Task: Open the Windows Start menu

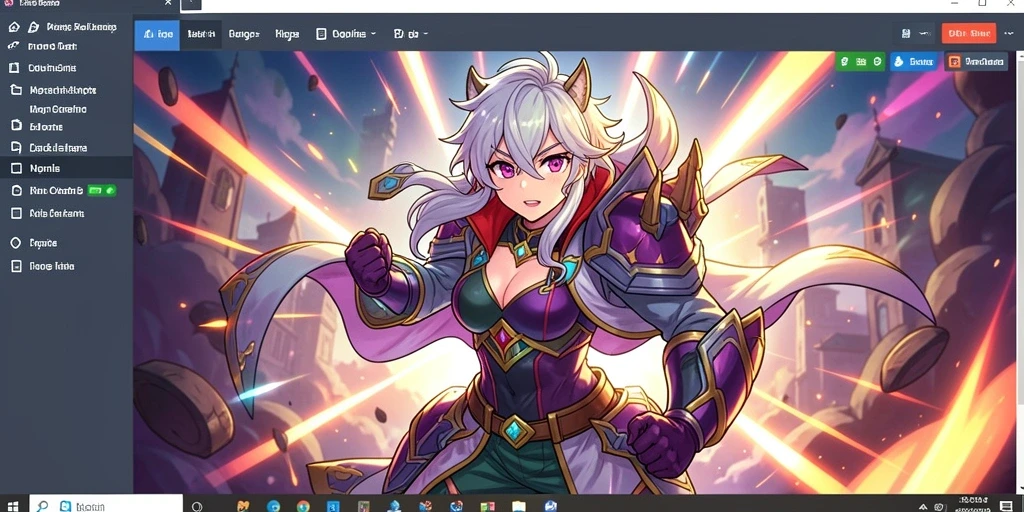Action: tap(13, 505)
